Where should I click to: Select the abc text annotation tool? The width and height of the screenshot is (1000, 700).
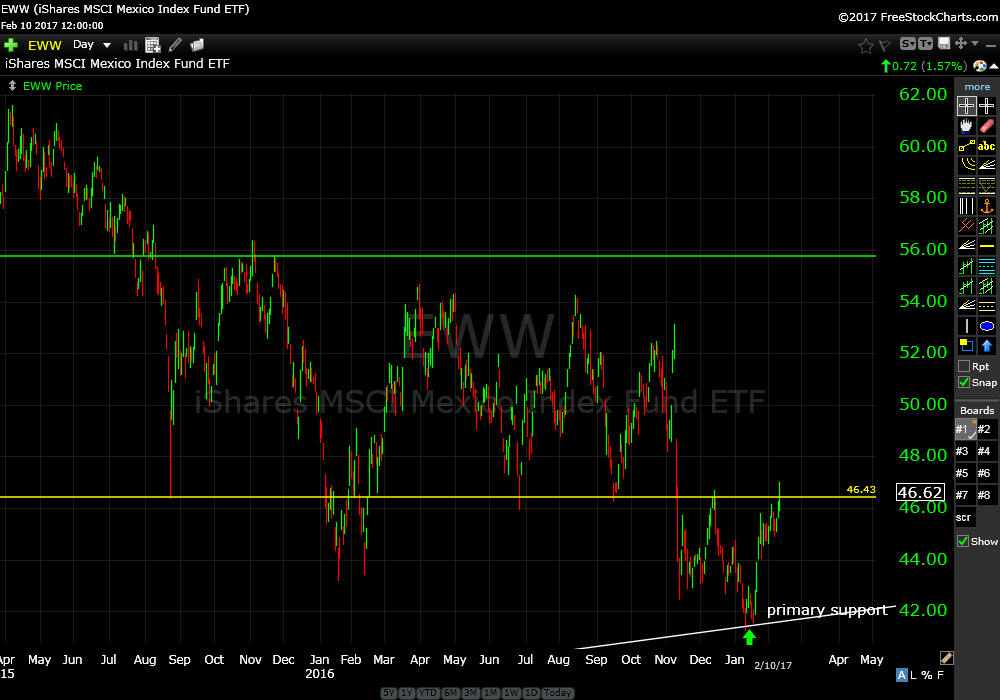click(x=987, y=146)
